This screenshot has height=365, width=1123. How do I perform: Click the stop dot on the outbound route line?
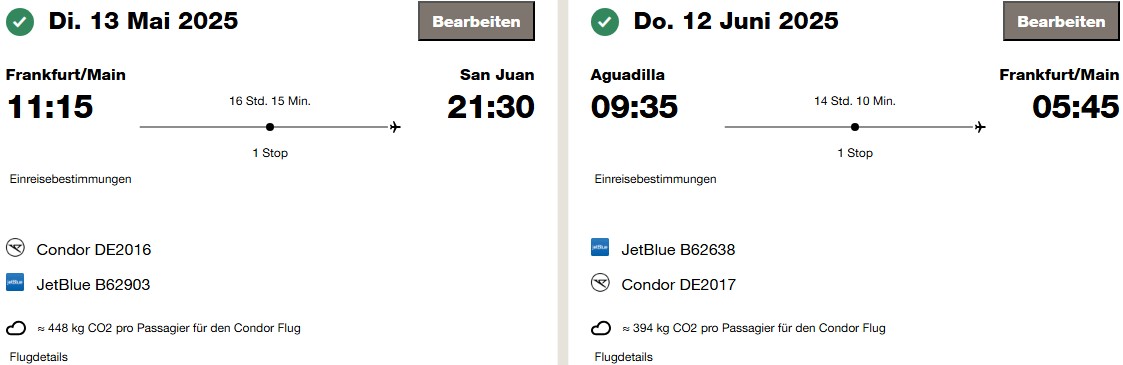coord(269,127)
